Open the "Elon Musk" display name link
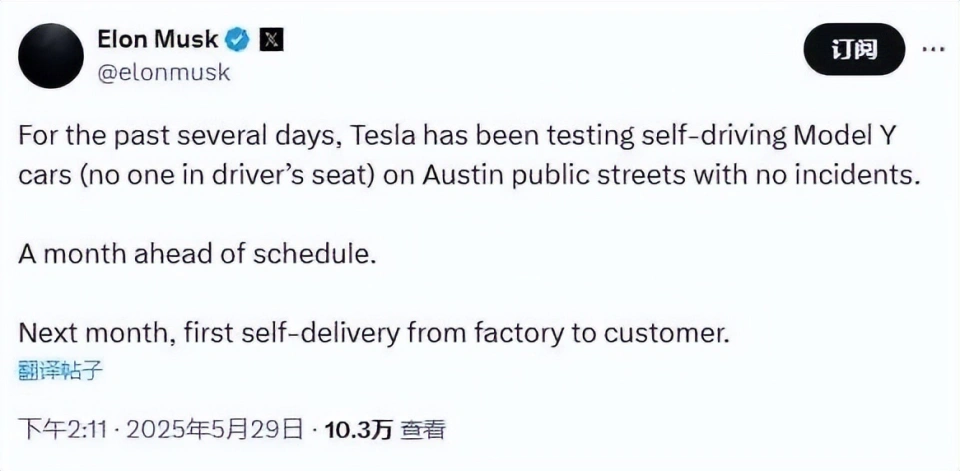Image resolution: width=960 pixels, height=471 pixels. click(157, 40)
